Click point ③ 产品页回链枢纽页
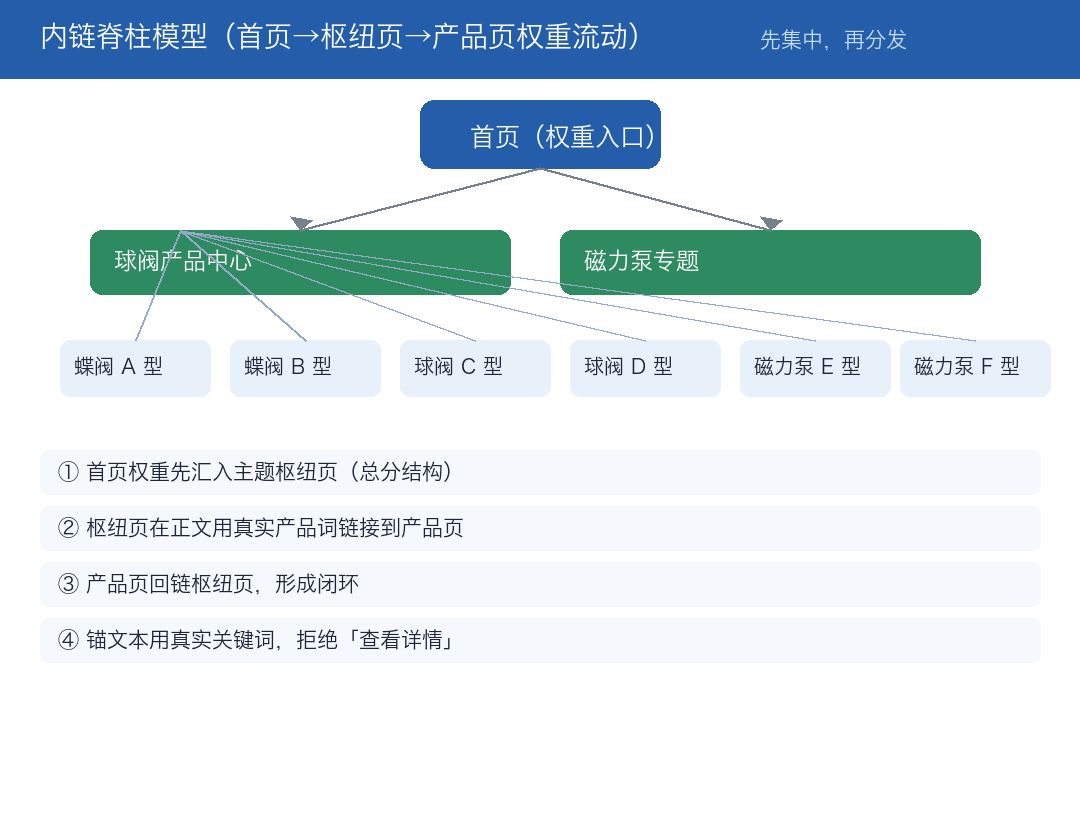The image size is (1080, 820). (x=540, y=585)
